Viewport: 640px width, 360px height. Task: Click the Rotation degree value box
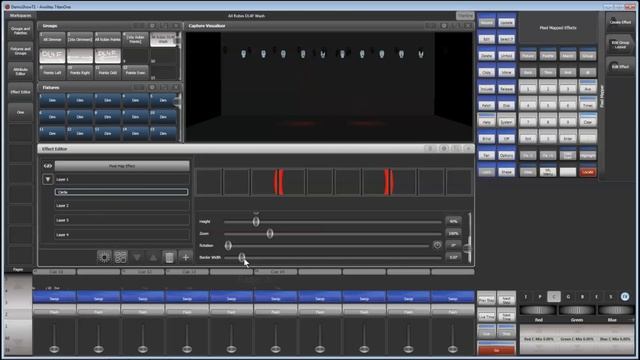(453, 245)
